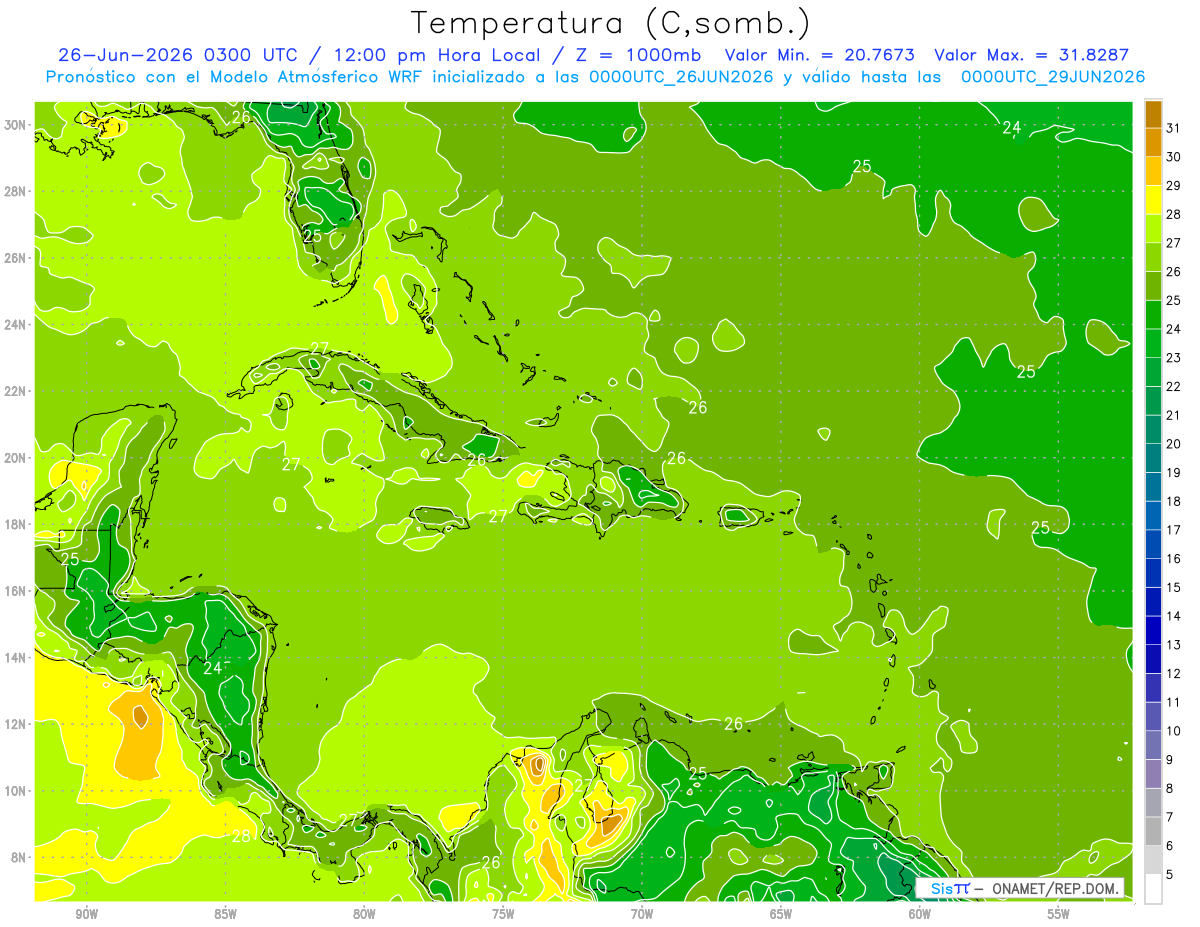Click the blue legend swatch between 15 and 16
Image resolution: width=1200 pixels, height=927 pixels.
click(1153, 573)
